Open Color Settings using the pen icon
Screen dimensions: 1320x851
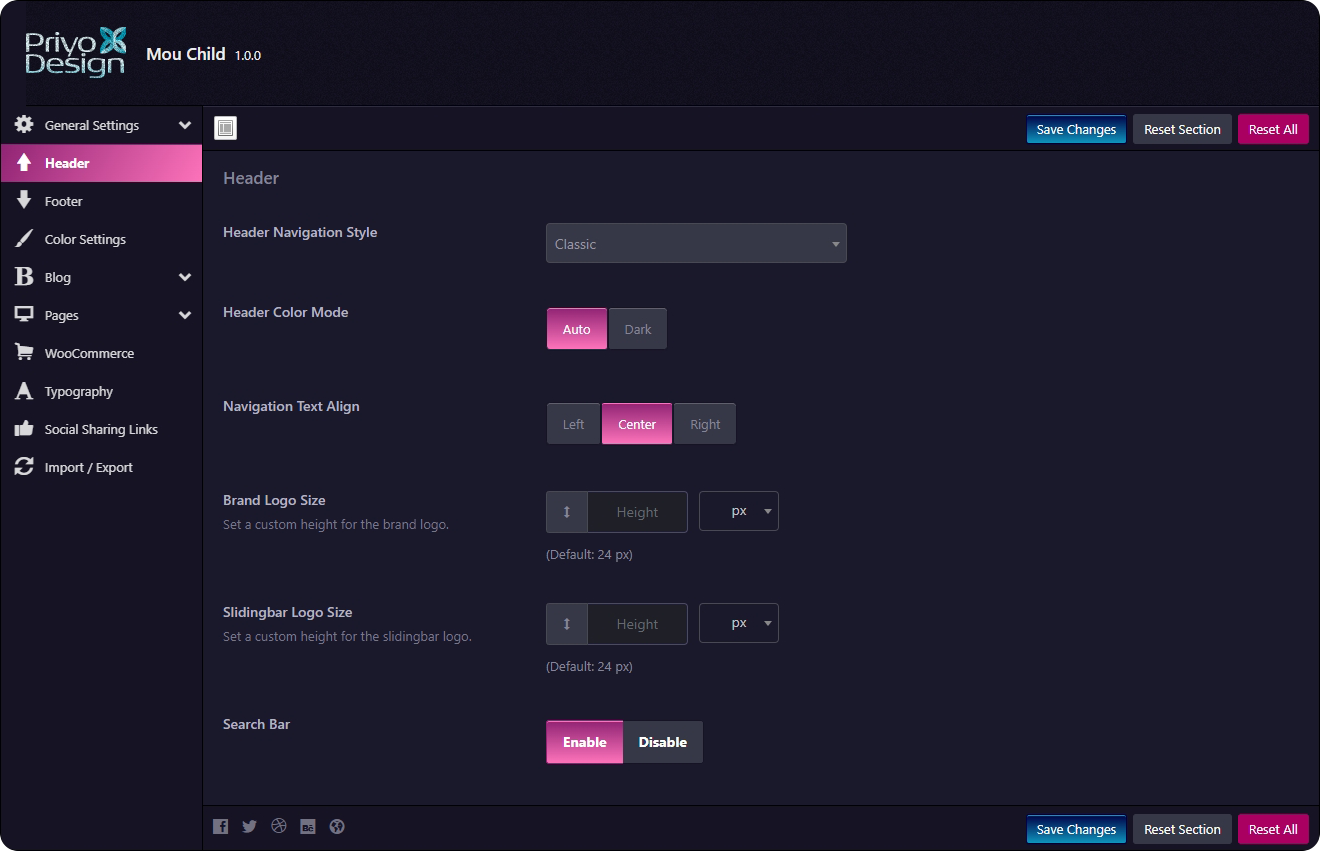point(23,239)
